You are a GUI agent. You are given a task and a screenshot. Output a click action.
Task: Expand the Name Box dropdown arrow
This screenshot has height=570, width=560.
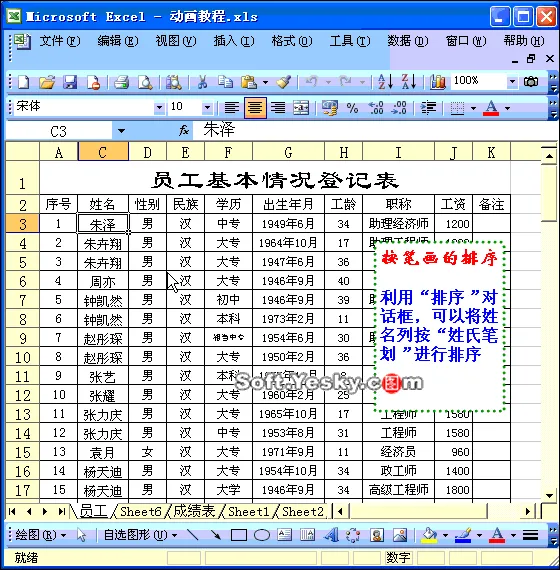(121, 131)
